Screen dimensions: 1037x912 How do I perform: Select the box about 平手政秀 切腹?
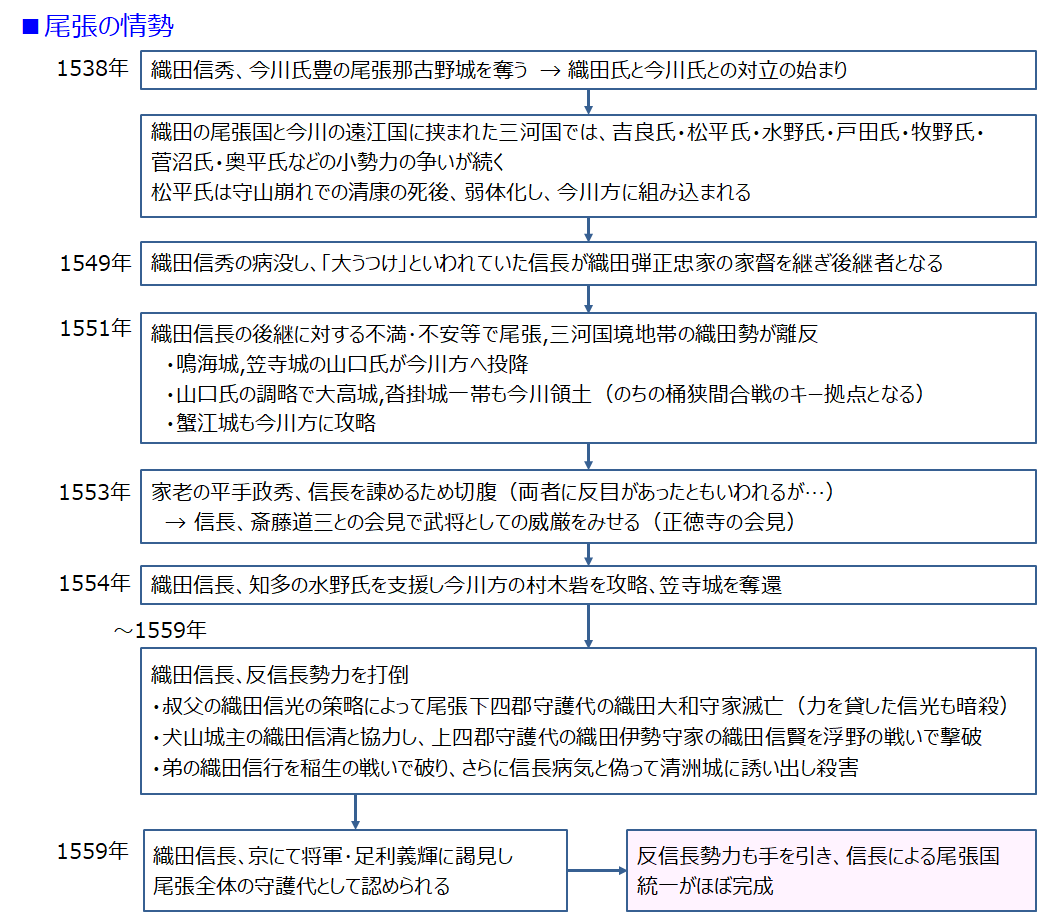pos(587,507)
